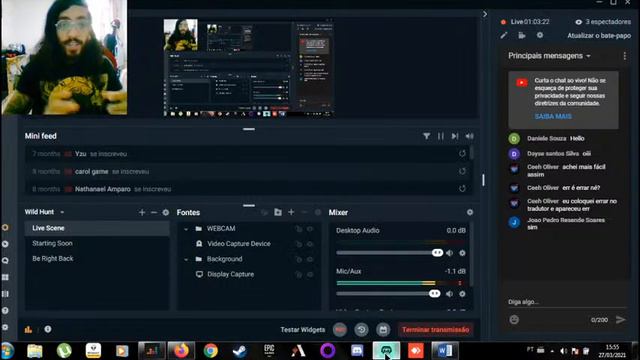Click Terminar transmissão to end stream
640x360 pixels.
tap(436, 330)
